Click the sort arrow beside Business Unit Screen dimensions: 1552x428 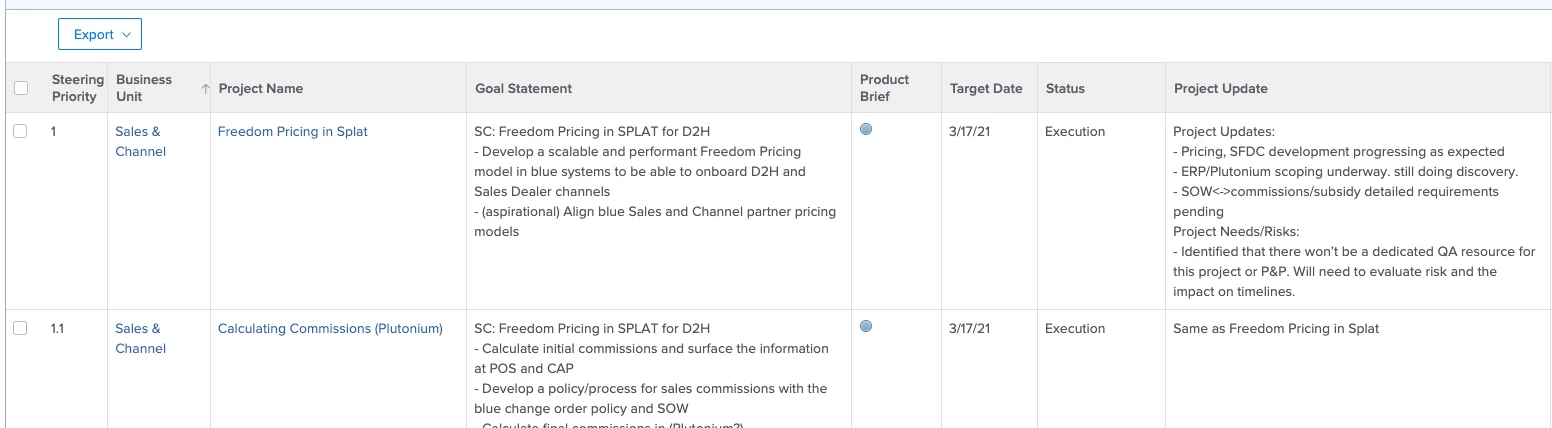click(x=206, y=88)
